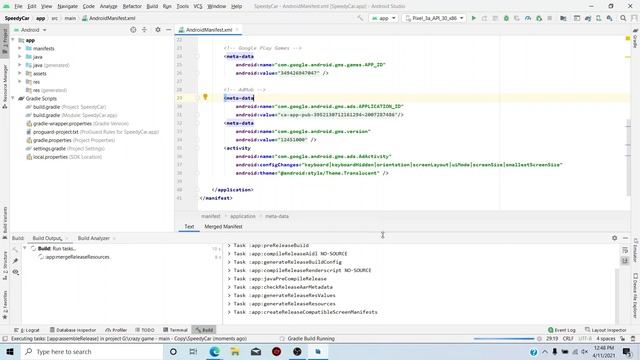The image size is (640, 360).
Task: Open the Profiler tool window button
Action: click(116, 330)
